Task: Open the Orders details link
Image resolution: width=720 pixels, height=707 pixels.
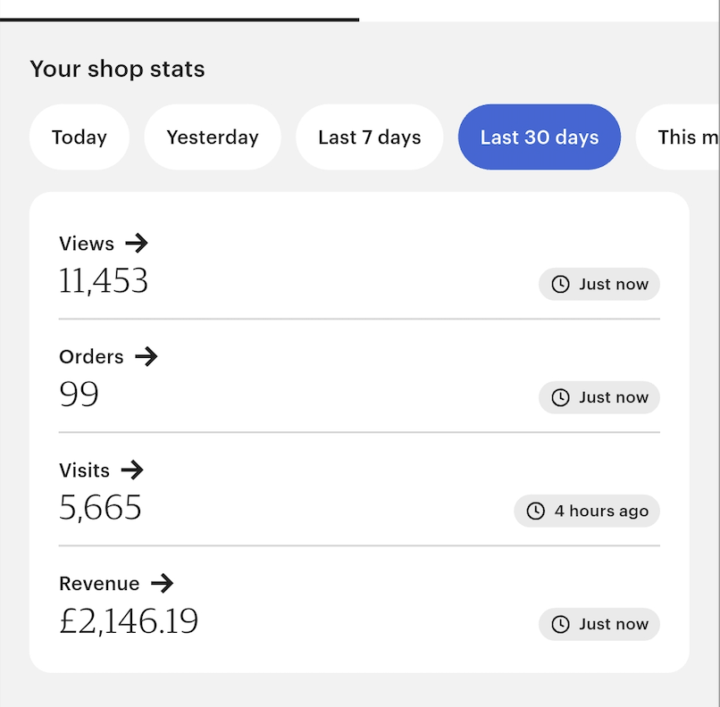Action: (x=91, y=356)
